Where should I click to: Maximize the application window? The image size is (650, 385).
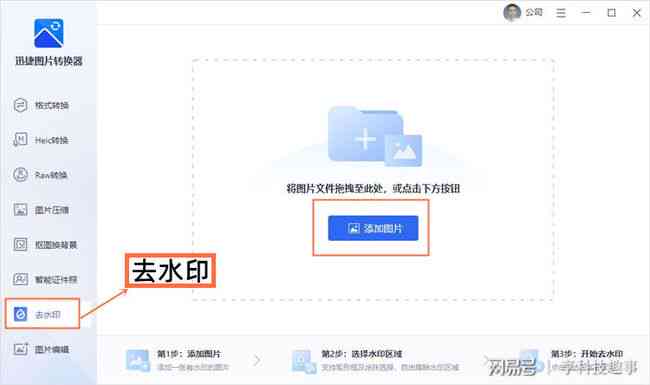click(x=611, y=13)
